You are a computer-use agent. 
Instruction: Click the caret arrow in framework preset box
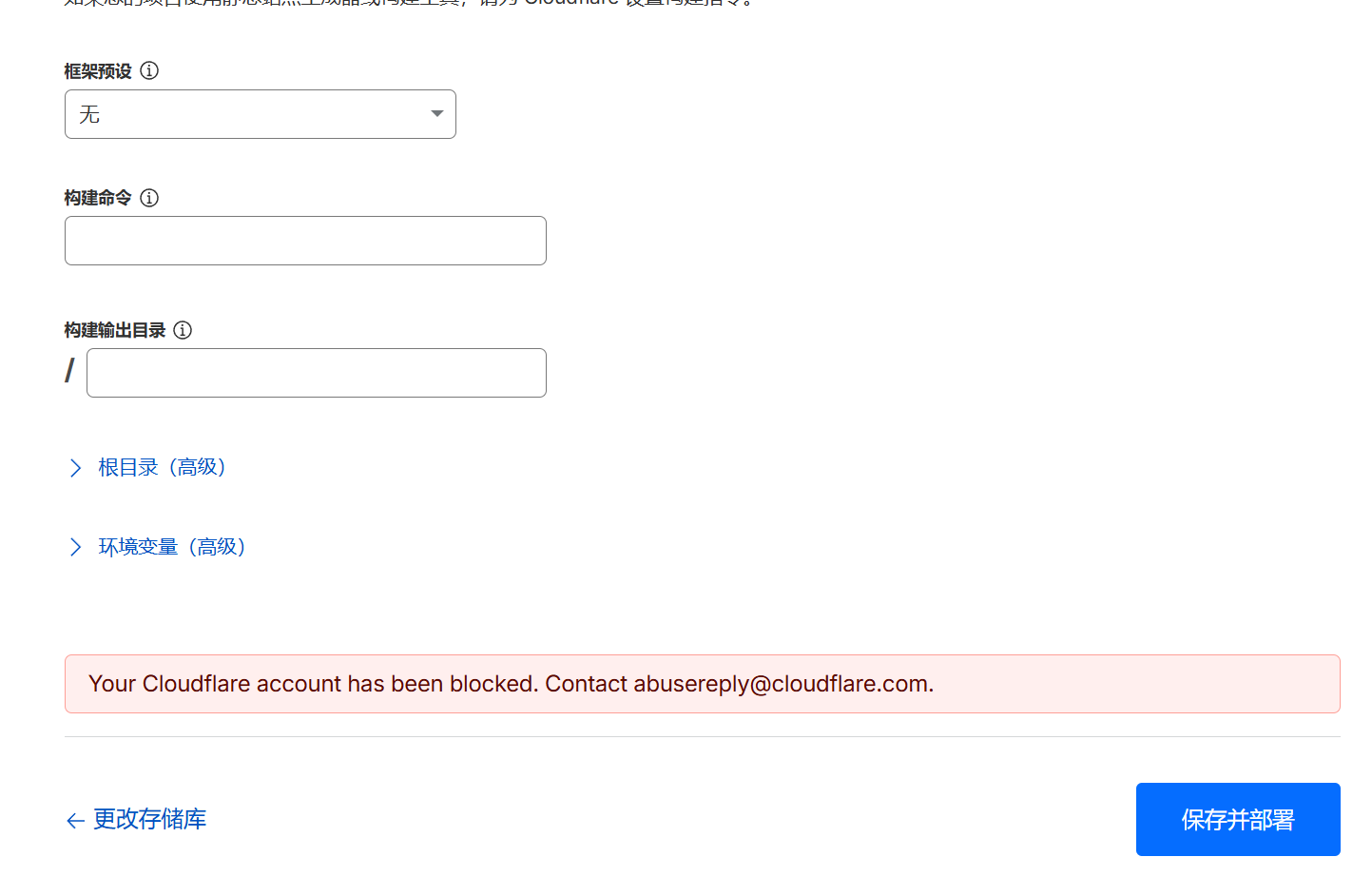click(436, 114)
